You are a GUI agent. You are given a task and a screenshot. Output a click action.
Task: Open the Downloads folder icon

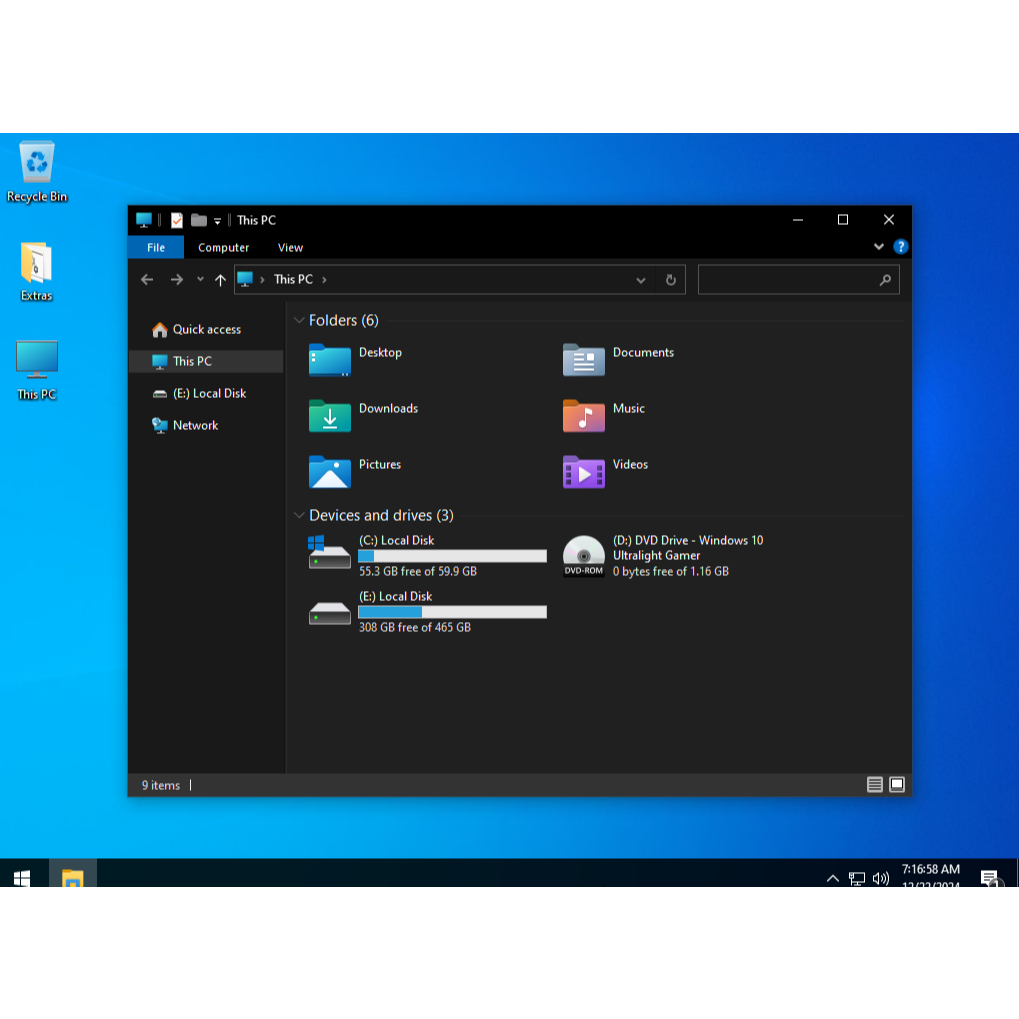pos(329,416)
